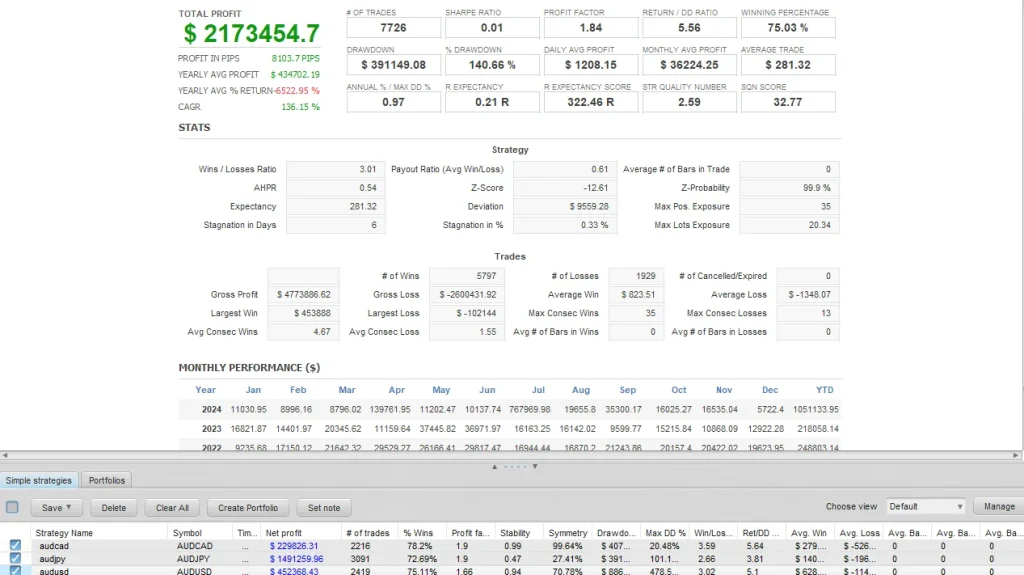Image resolution: width=1024 pixels, height=575 pixels.
Task: Click the Set note button
Action: (x=324, y=507)
